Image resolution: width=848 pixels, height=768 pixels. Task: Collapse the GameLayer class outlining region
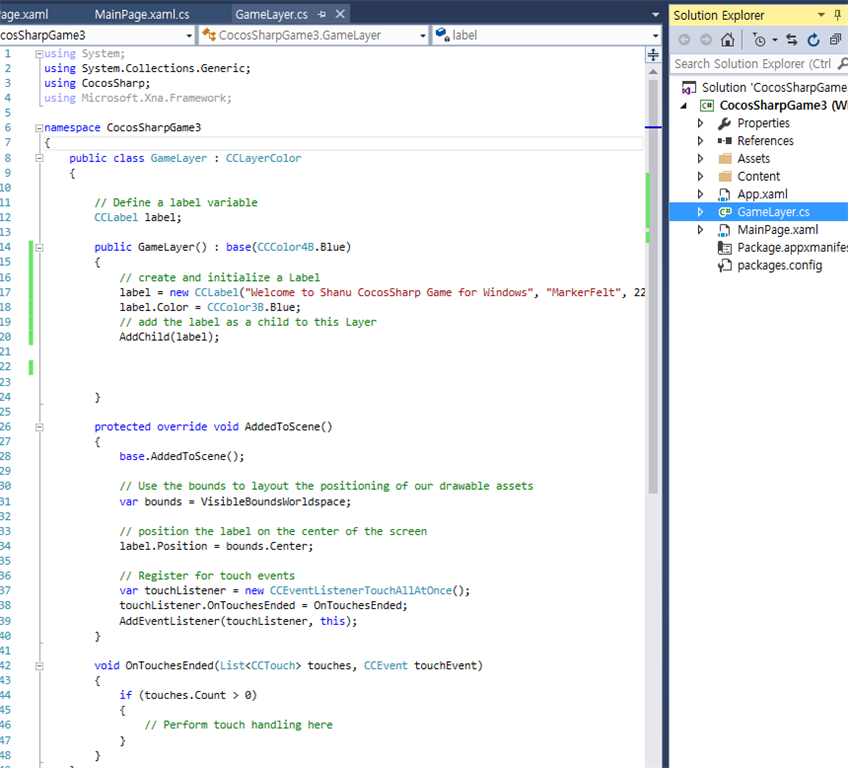(x=39, y=158)
